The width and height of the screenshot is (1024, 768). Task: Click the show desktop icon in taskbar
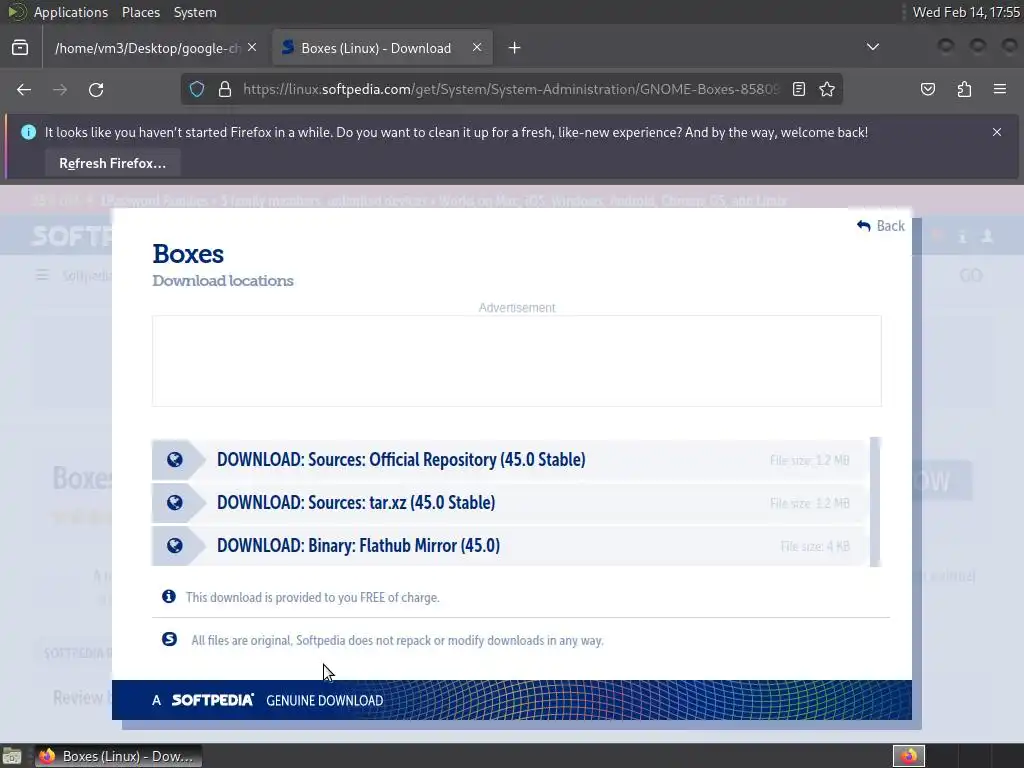pyautogui.click(x=12, y=756)
